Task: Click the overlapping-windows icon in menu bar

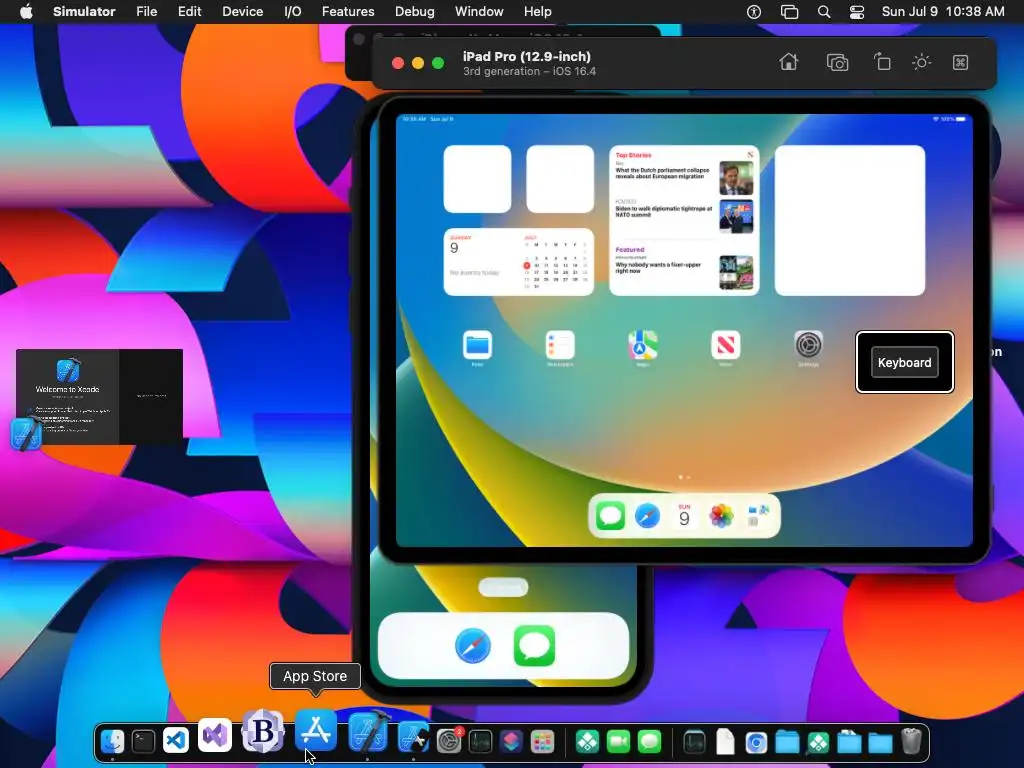Action: (x=790, y=12)
